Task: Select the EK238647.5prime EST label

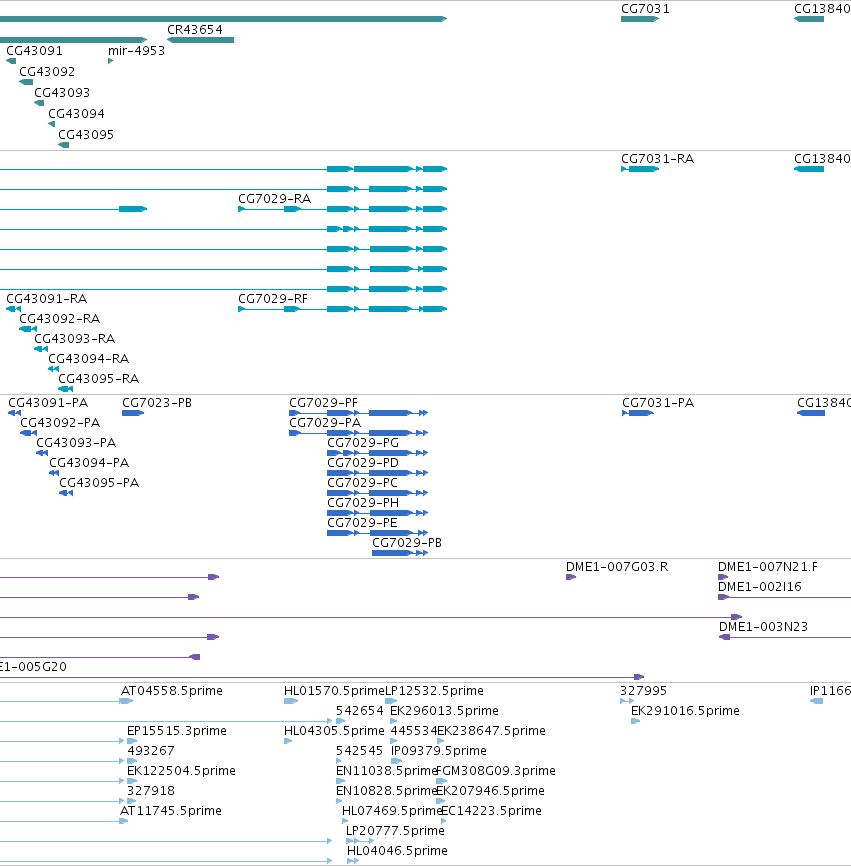Action: click(491, 731)
